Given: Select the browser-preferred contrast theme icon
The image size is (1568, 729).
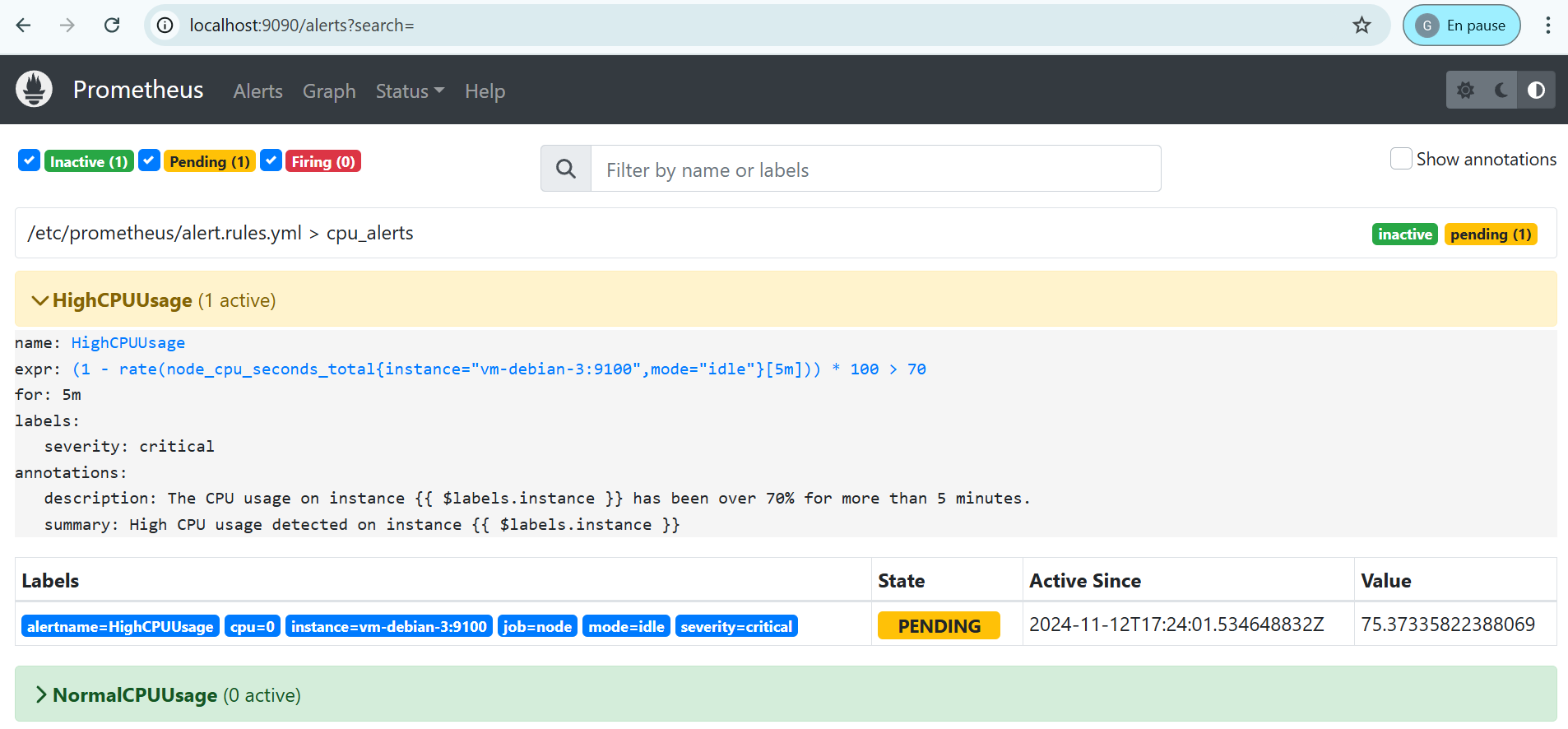Looking at the screenshot, I should click(1537, 91).
